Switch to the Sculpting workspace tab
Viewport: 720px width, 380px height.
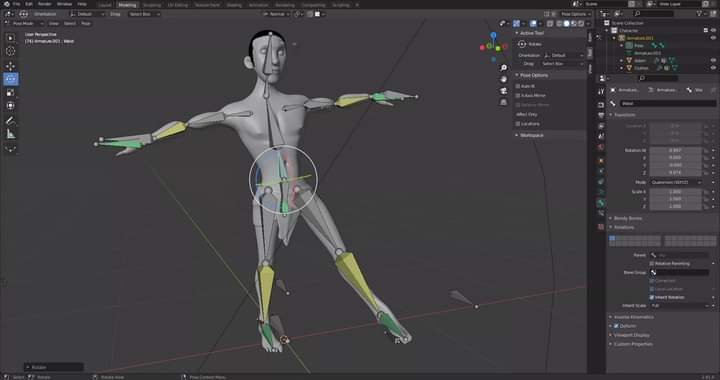[x=152, y=5]
